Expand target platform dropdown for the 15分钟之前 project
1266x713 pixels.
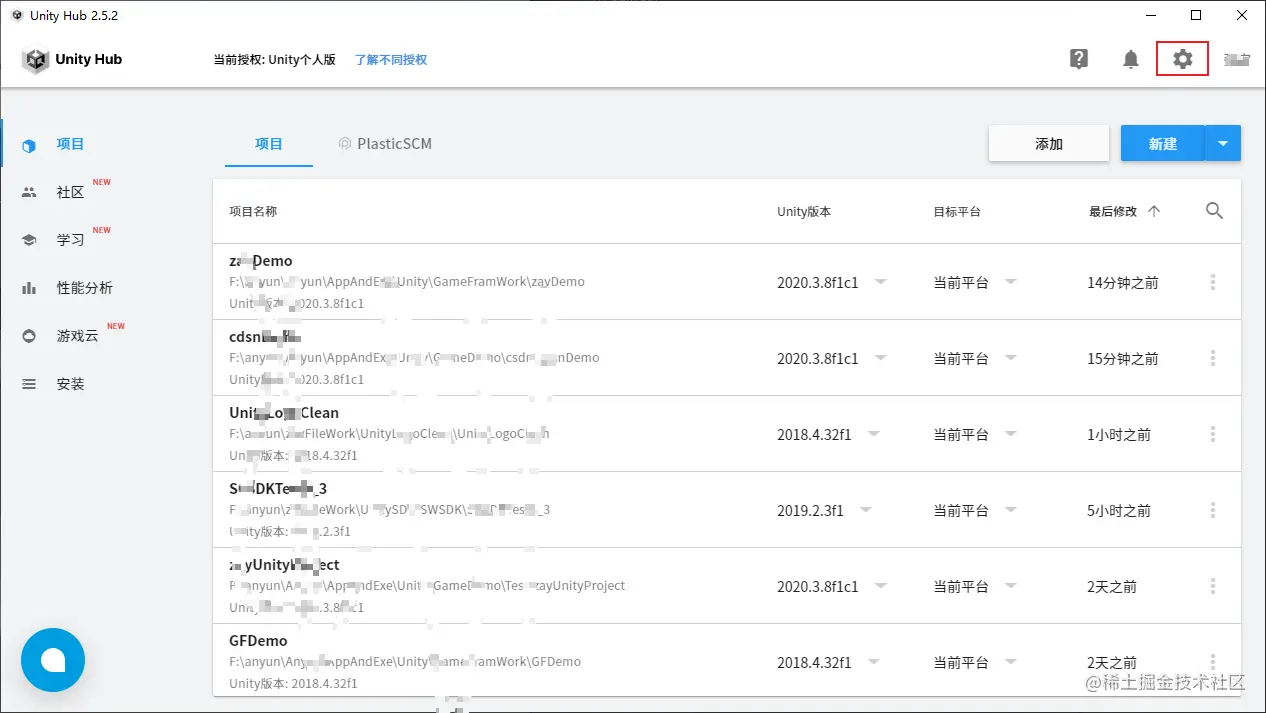[1010, 357]
